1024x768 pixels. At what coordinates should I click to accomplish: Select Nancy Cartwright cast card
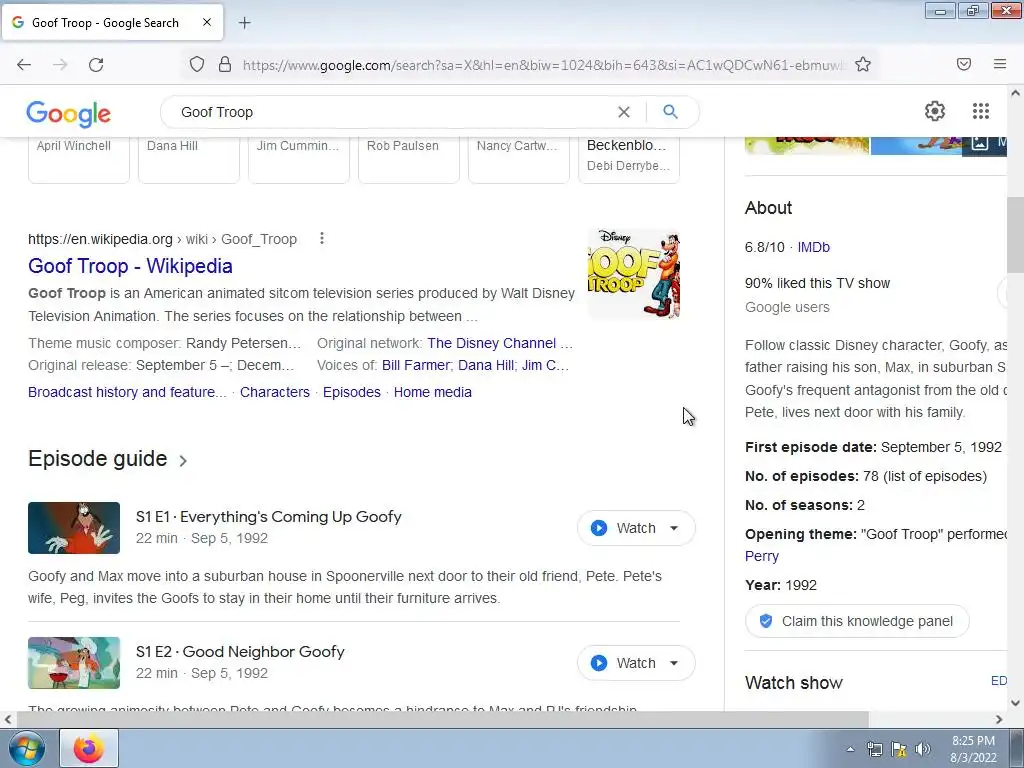click(519, 160)
